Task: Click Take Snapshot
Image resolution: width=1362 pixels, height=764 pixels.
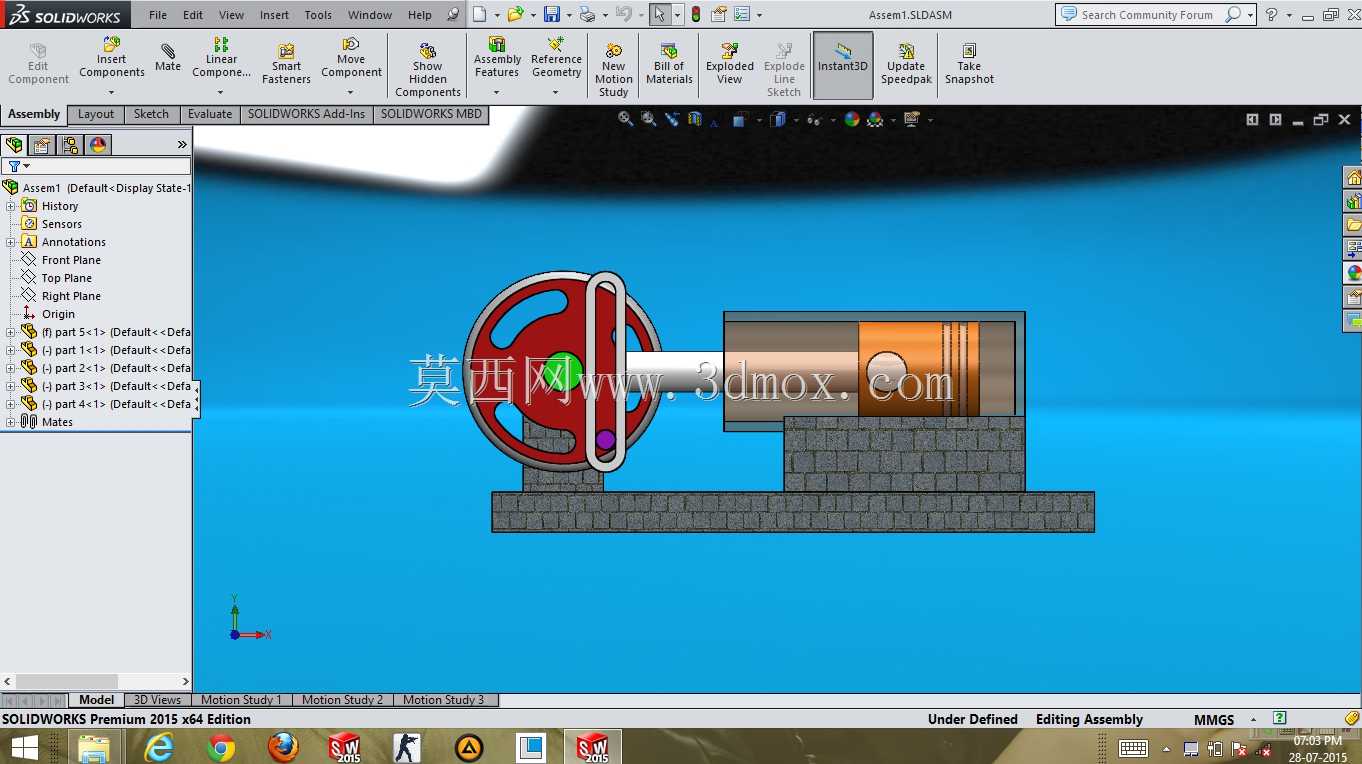Action: (x=969, y=64)
